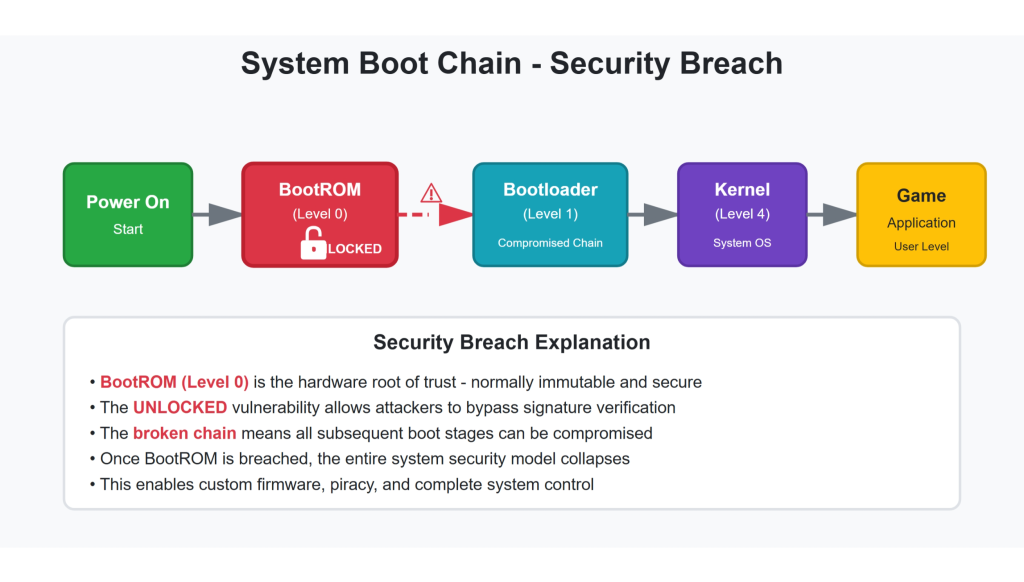Select the teal Bootloader Level 1 box

point(550,214)
